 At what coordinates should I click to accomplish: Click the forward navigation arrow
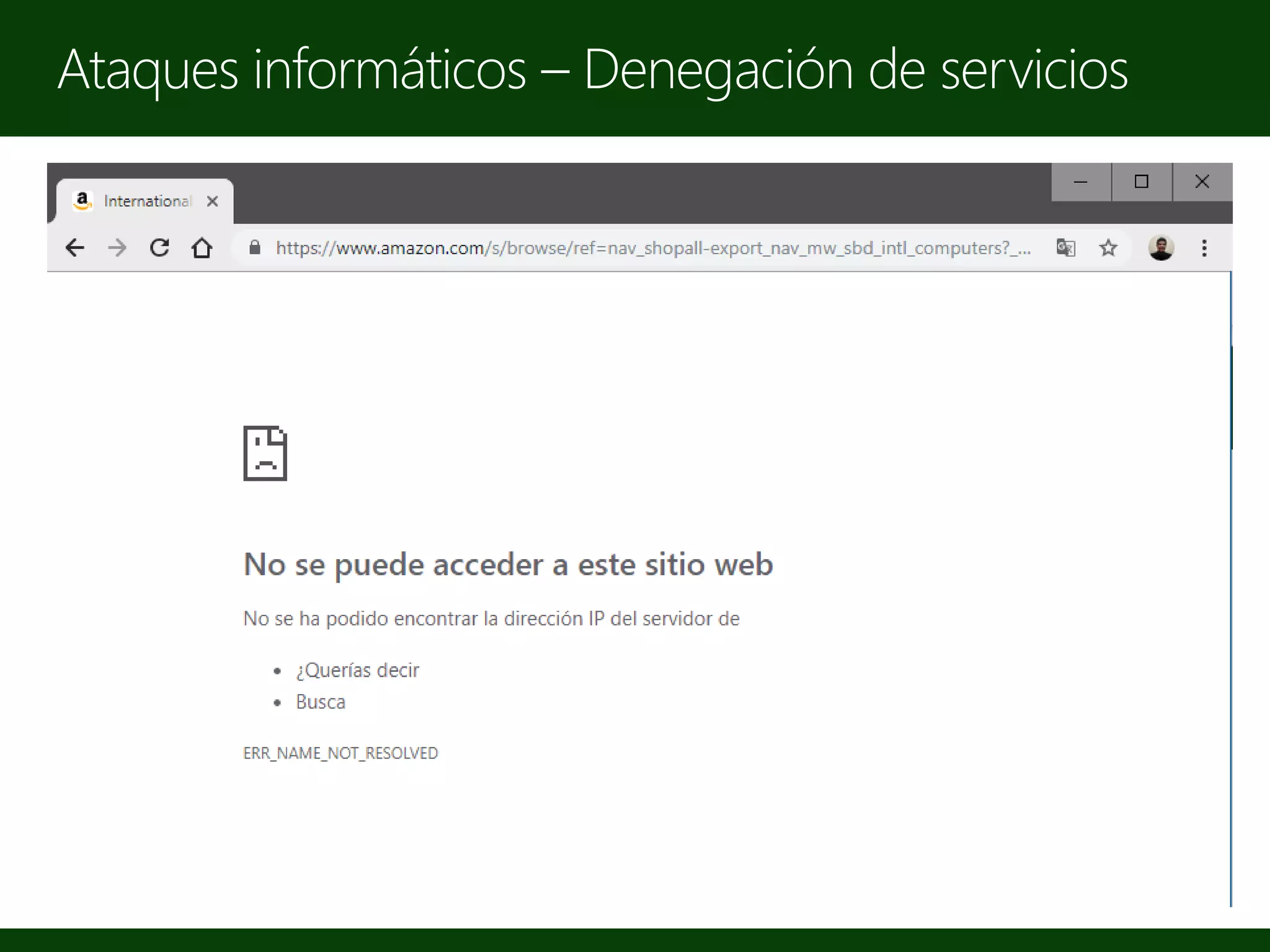[117, 248]
